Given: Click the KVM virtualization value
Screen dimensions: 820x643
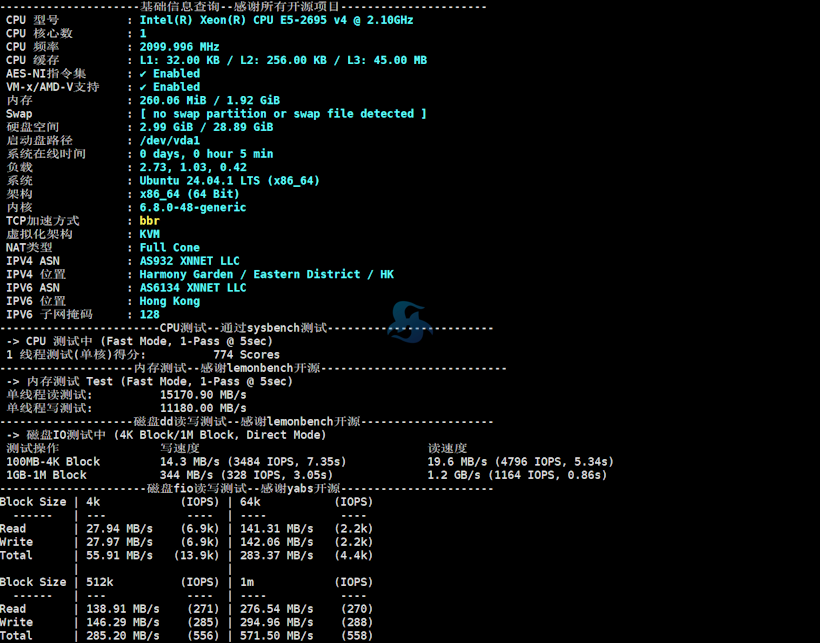Looking at the screenshot, I should [150, 234].
